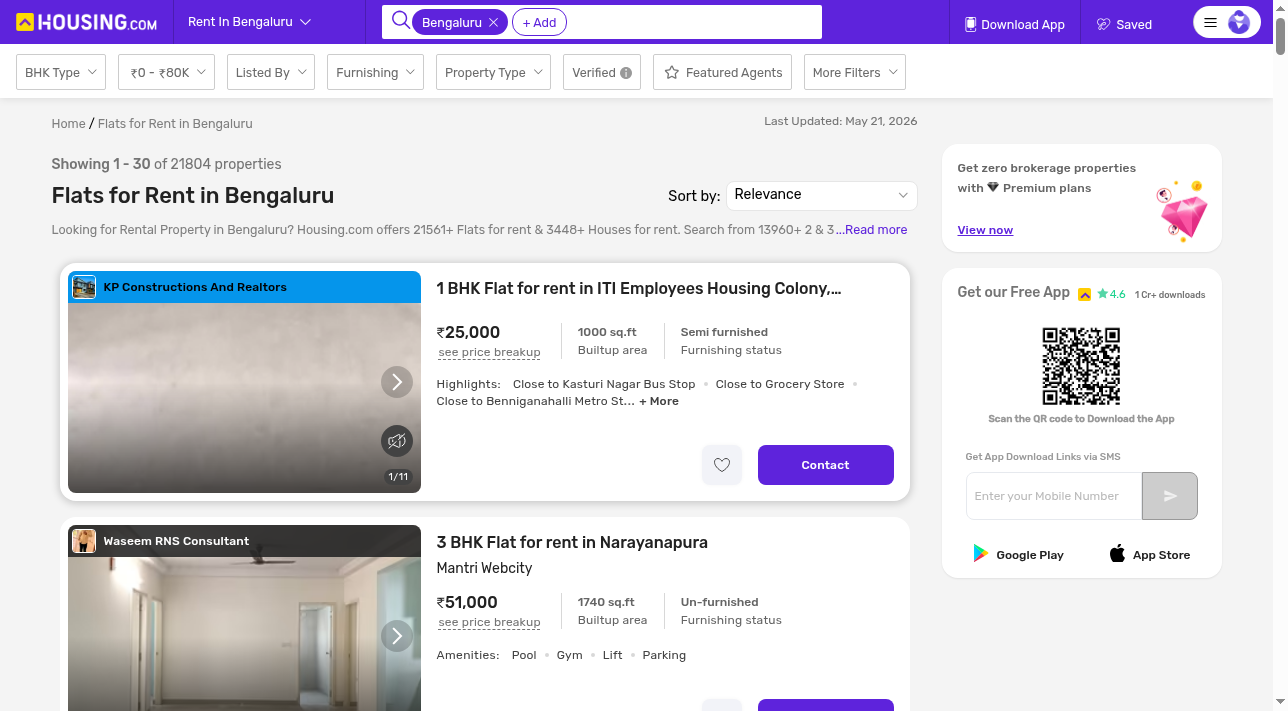
Task: Click see price breakup under ₹25,000
Action: [x=489, y=352]
